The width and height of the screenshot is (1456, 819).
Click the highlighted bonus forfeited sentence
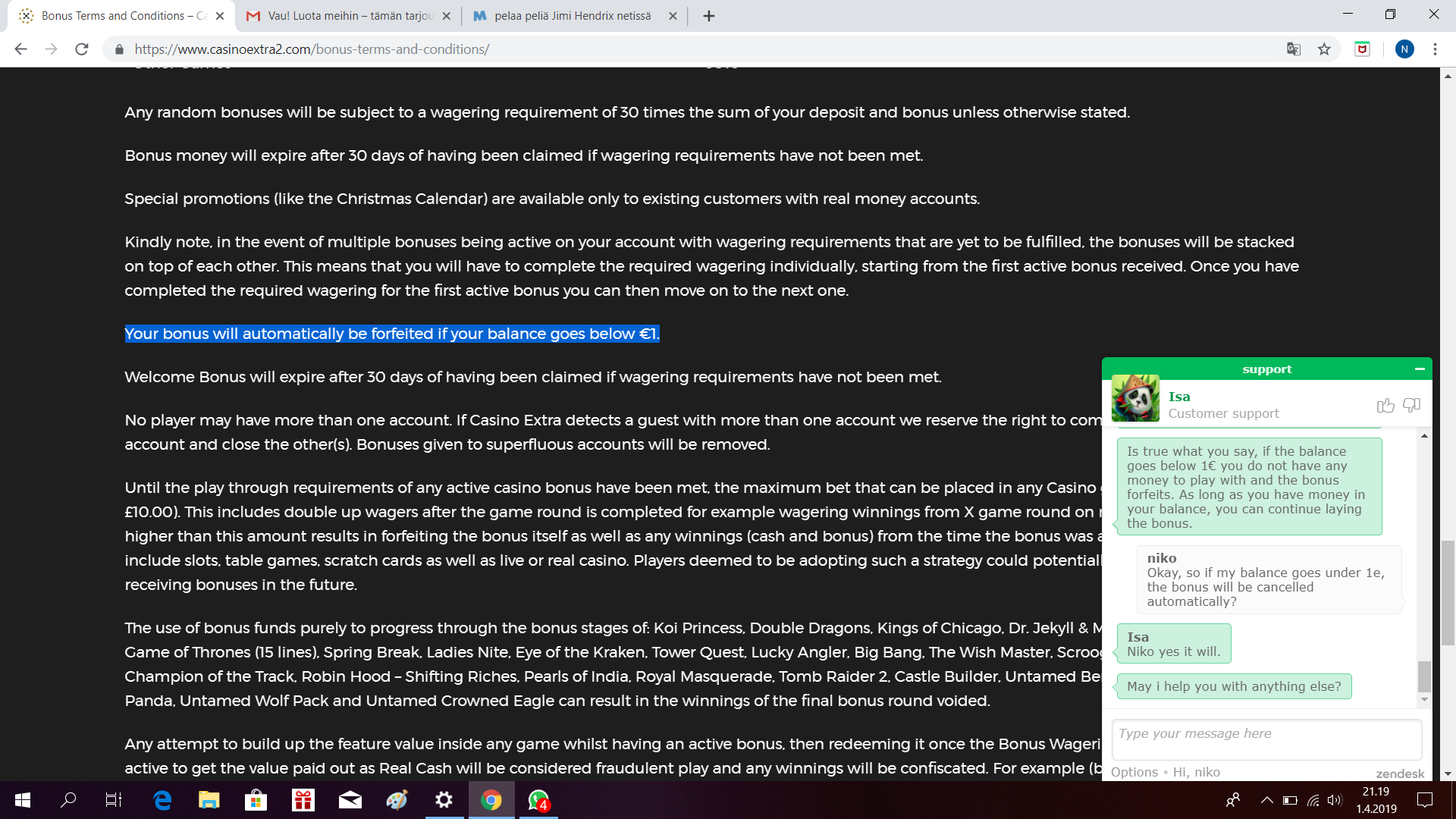click(392, 334)
